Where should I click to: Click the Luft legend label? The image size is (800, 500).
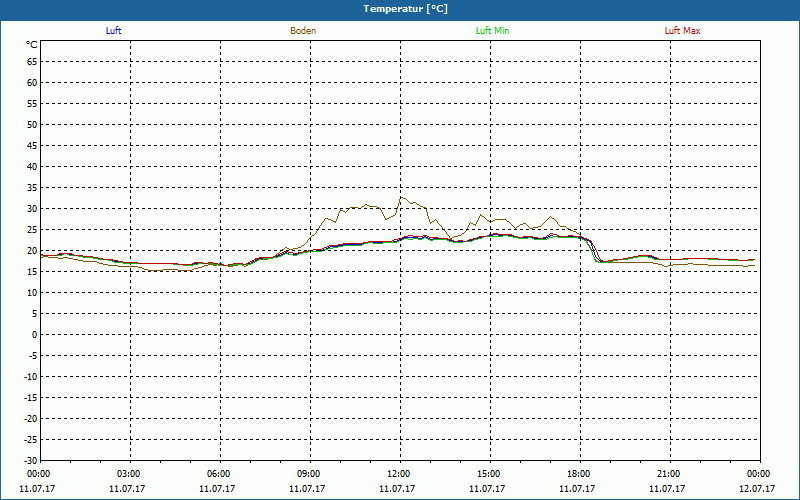pyautogui.click(x=113, y=31)
